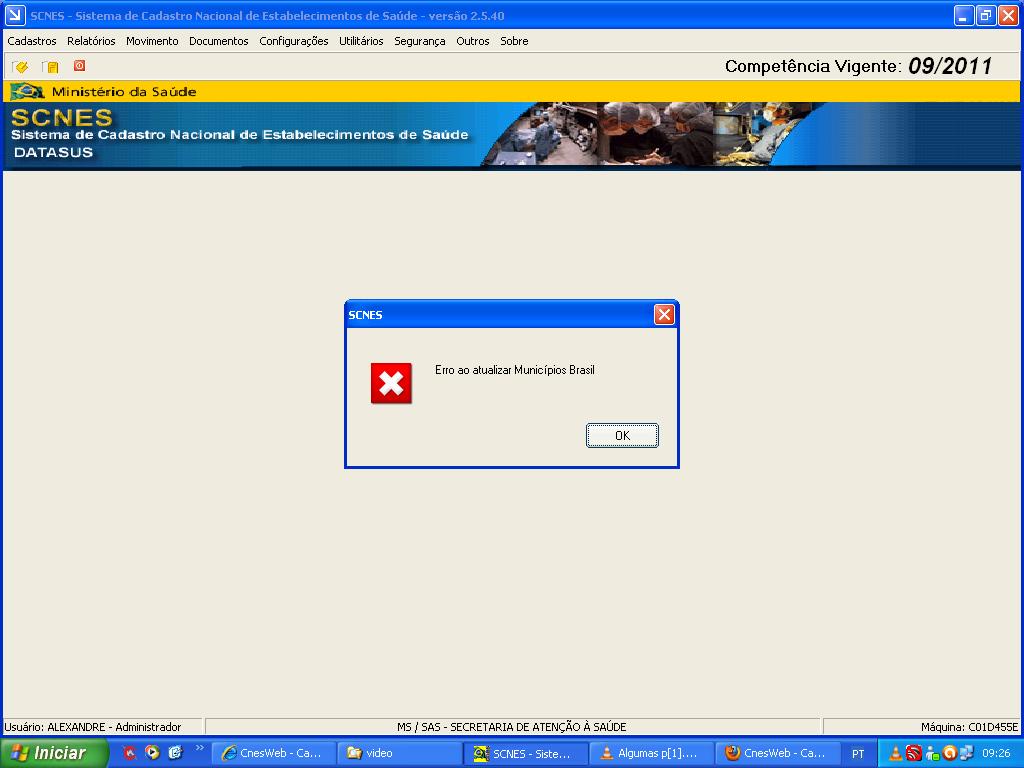Click the first yellow toolbar icon
The height and width of the screenshot is (768, 1024).
coord(20,67)
